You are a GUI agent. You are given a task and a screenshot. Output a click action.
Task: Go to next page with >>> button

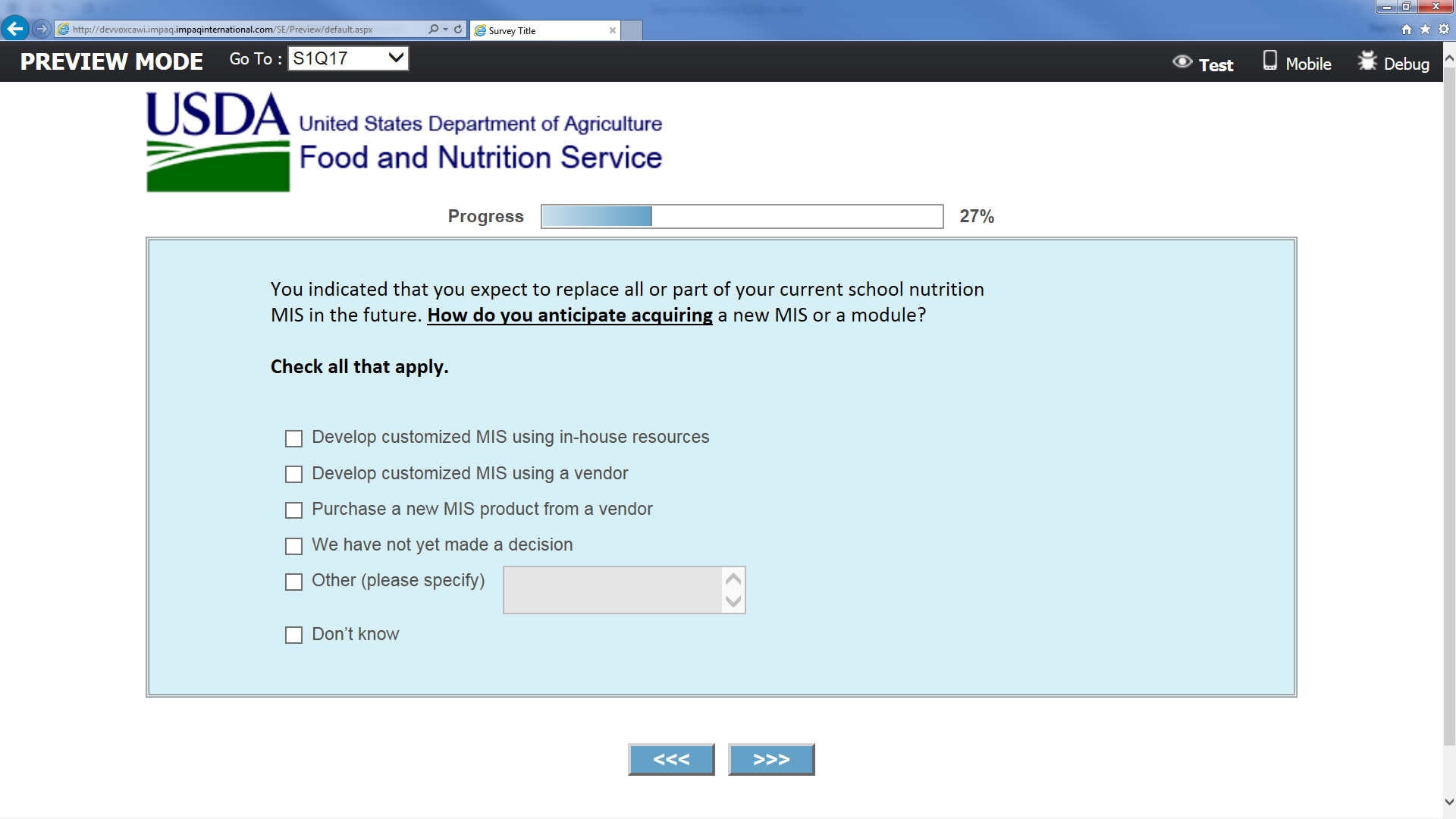click(x=771, y=759)
